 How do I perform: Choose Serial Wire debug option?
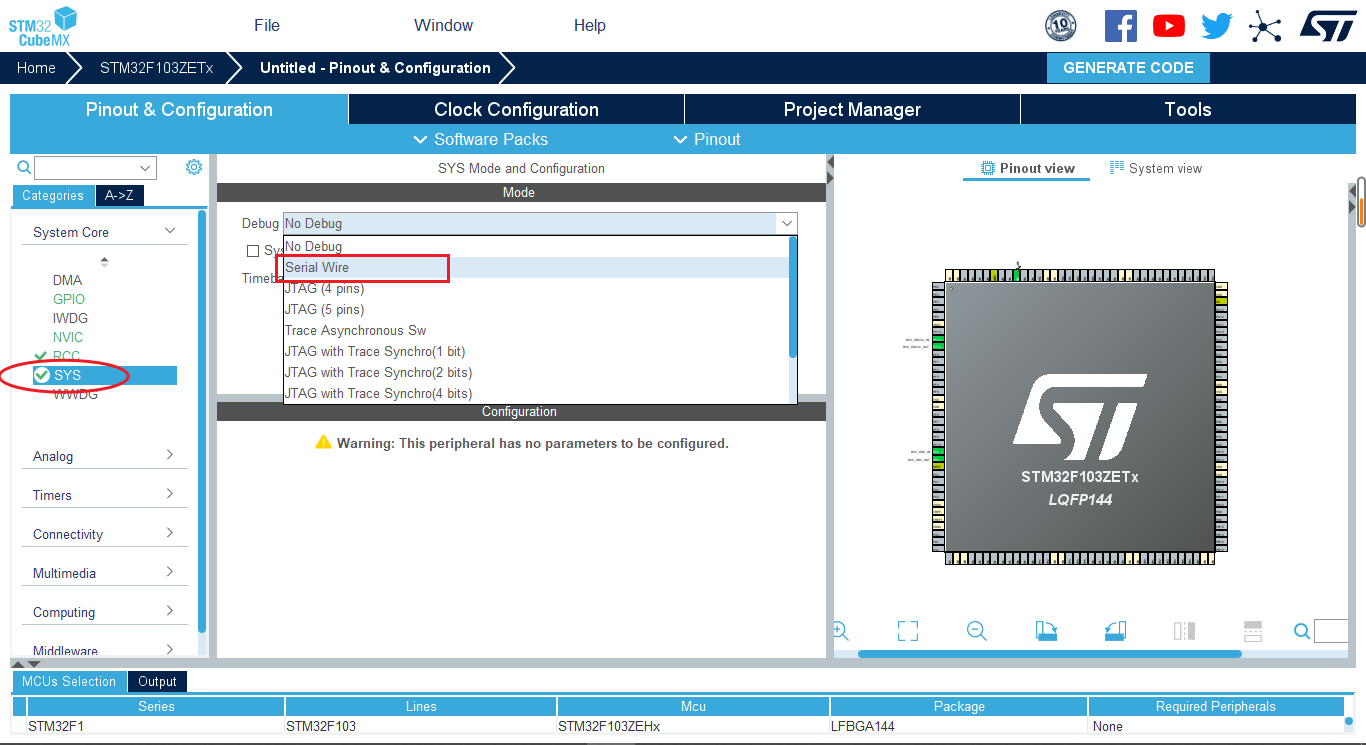[x=536, y=267]
